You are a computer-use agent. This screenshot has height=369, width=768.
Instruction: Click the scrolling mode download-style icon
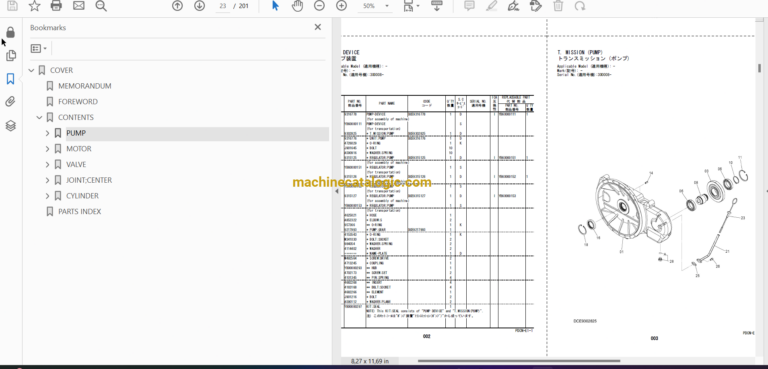click(x=436, y=6)
